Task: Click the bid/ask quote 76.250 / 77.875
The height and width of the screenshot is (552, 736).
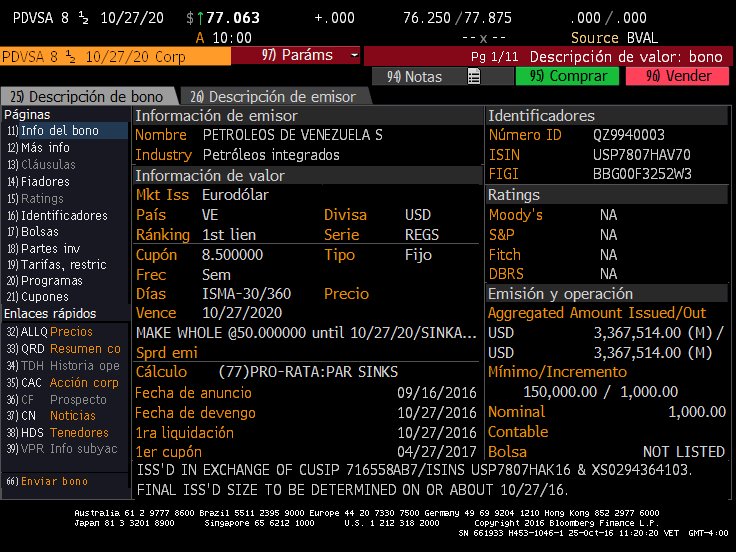Action: [457, 18]
